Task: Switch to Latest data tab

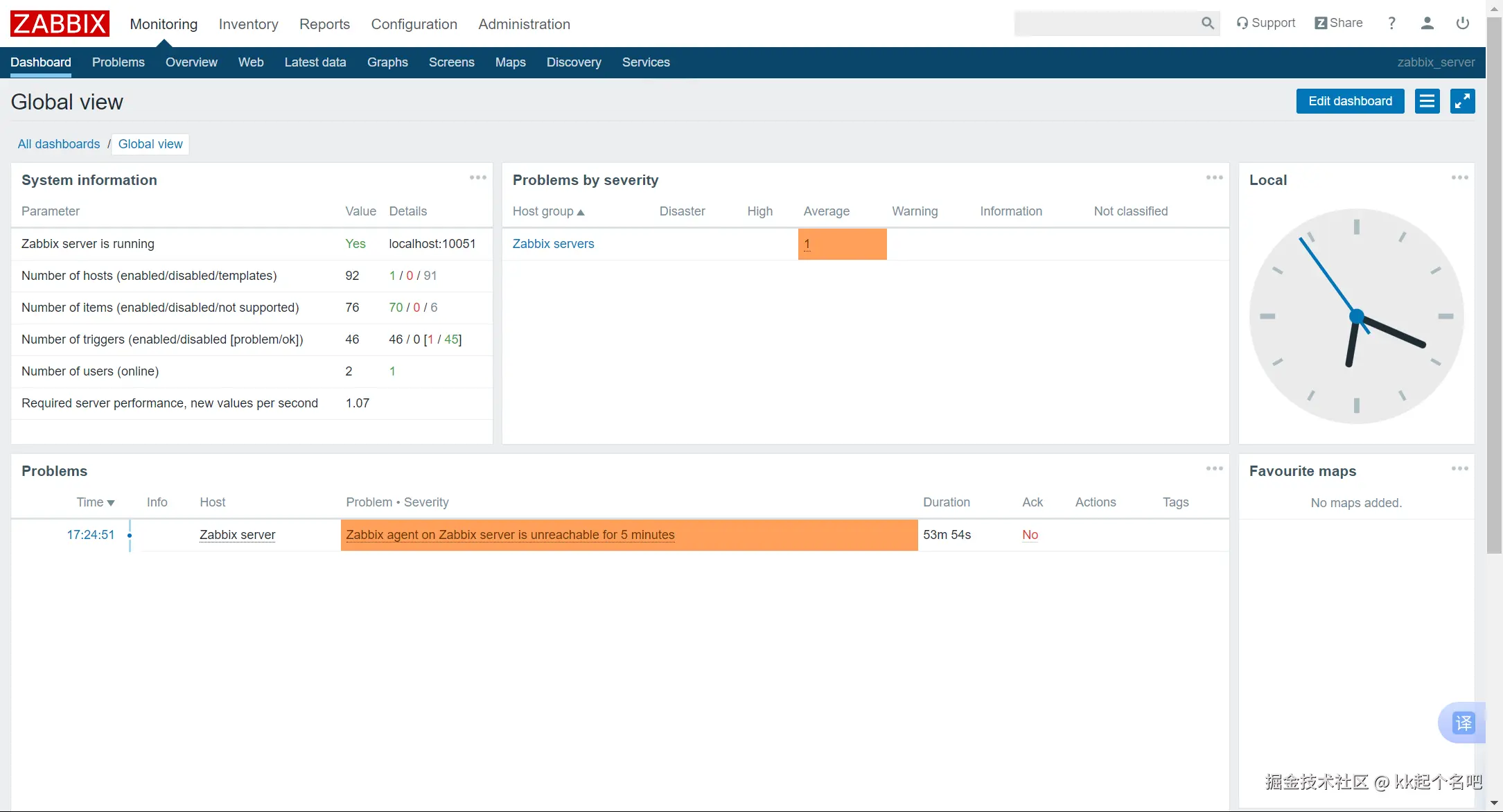Action: pyautogui.click(x=315, y=62)
